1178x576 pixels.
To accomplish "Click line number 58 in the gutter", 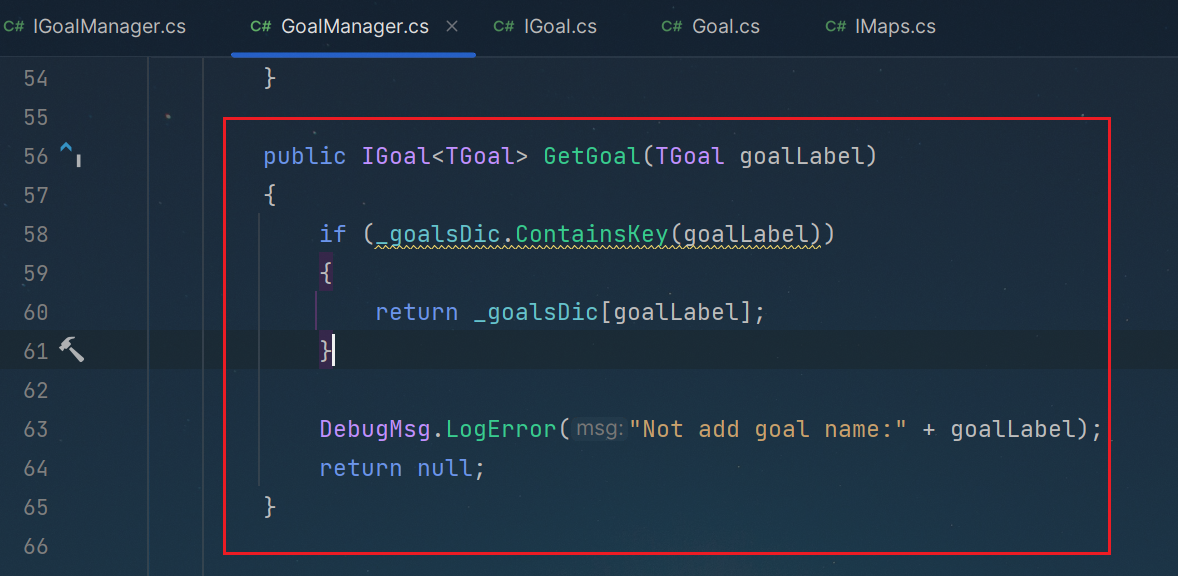I will pyautogui.click(x=36, y=234).
